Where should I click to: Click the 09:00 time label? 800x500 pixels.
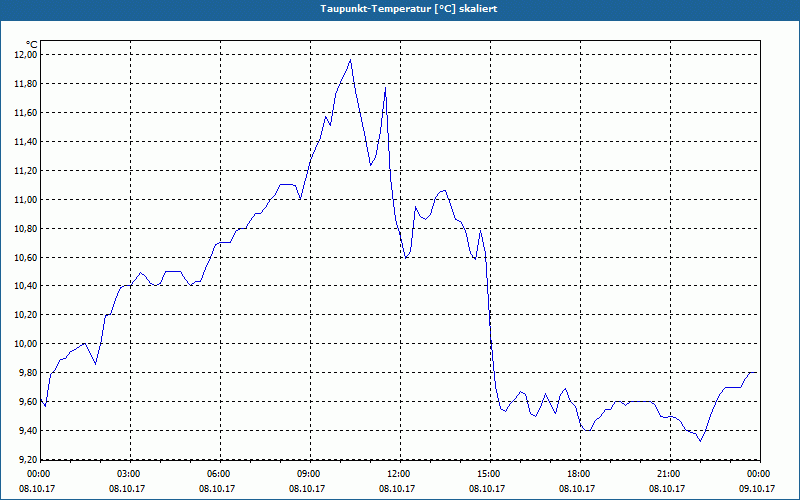[310, 474]
